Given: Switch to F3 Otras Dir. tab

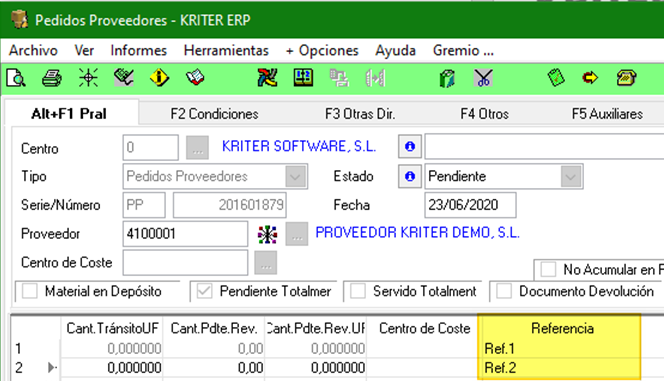Looking at the screenshot, I should click(360, 114).
